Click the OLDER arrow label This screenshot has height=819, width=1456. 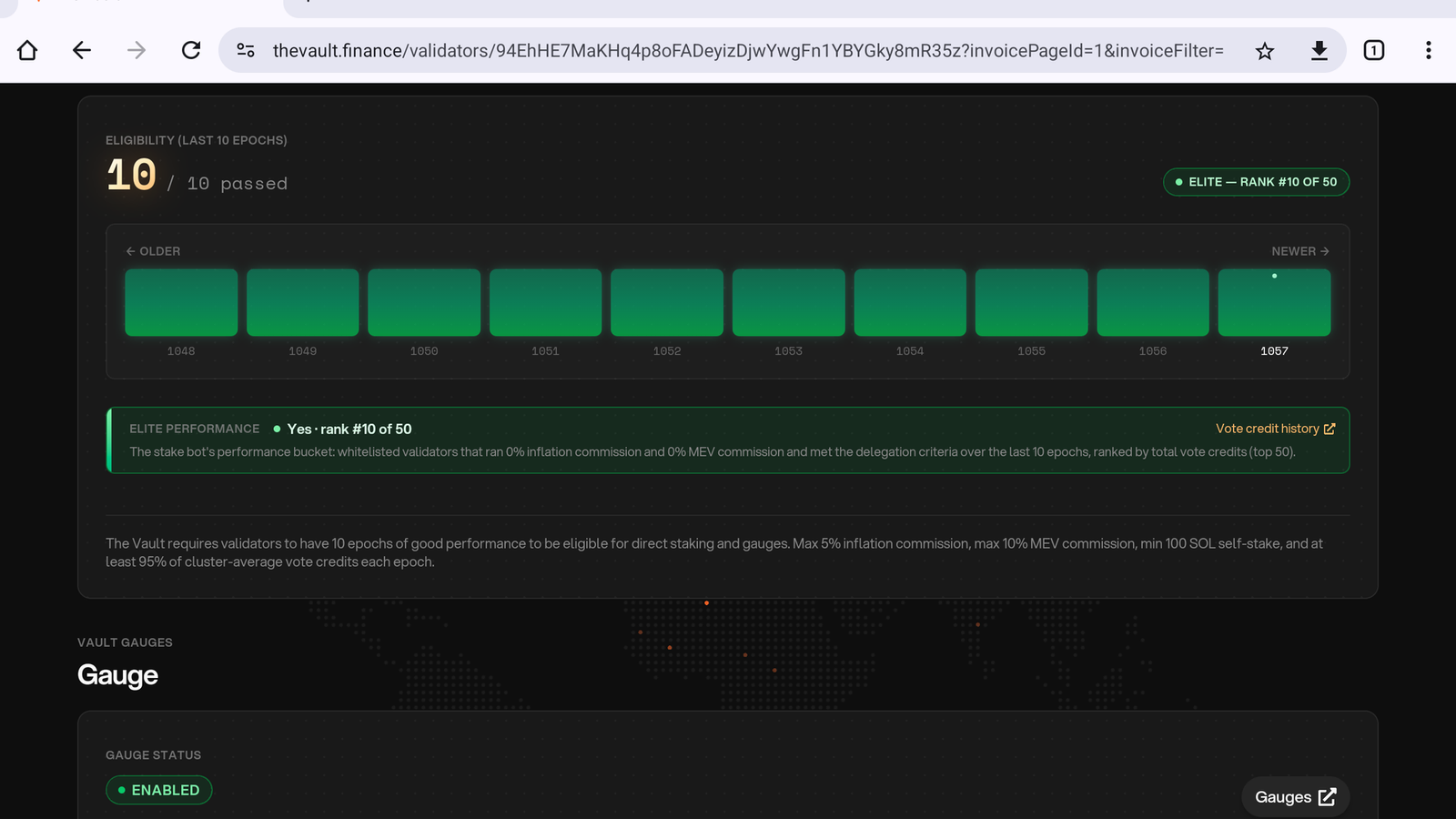[153, 251]
